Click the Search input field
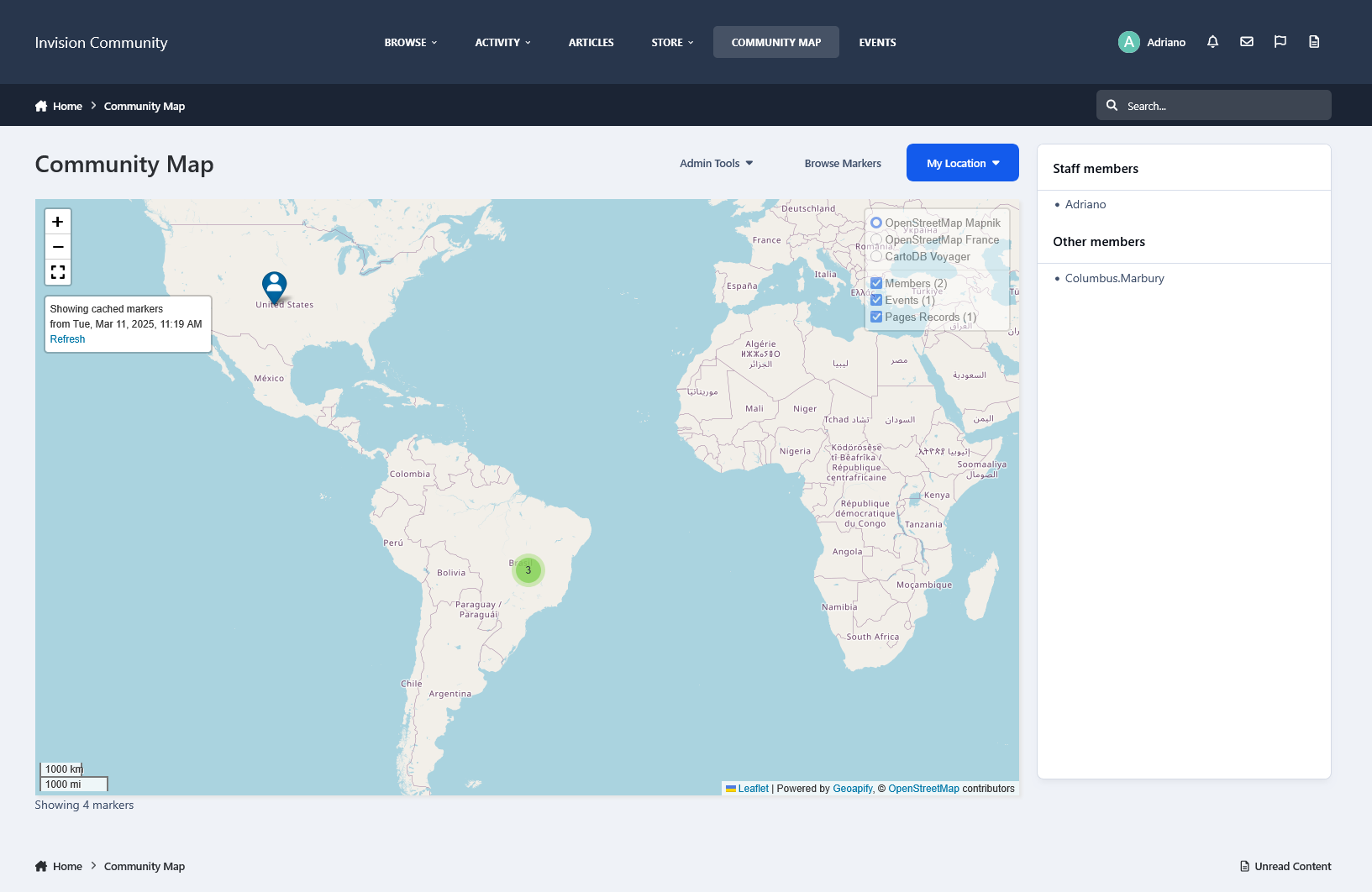The width and height of the screenshot is (1372, 892). tap(1213, 105)
